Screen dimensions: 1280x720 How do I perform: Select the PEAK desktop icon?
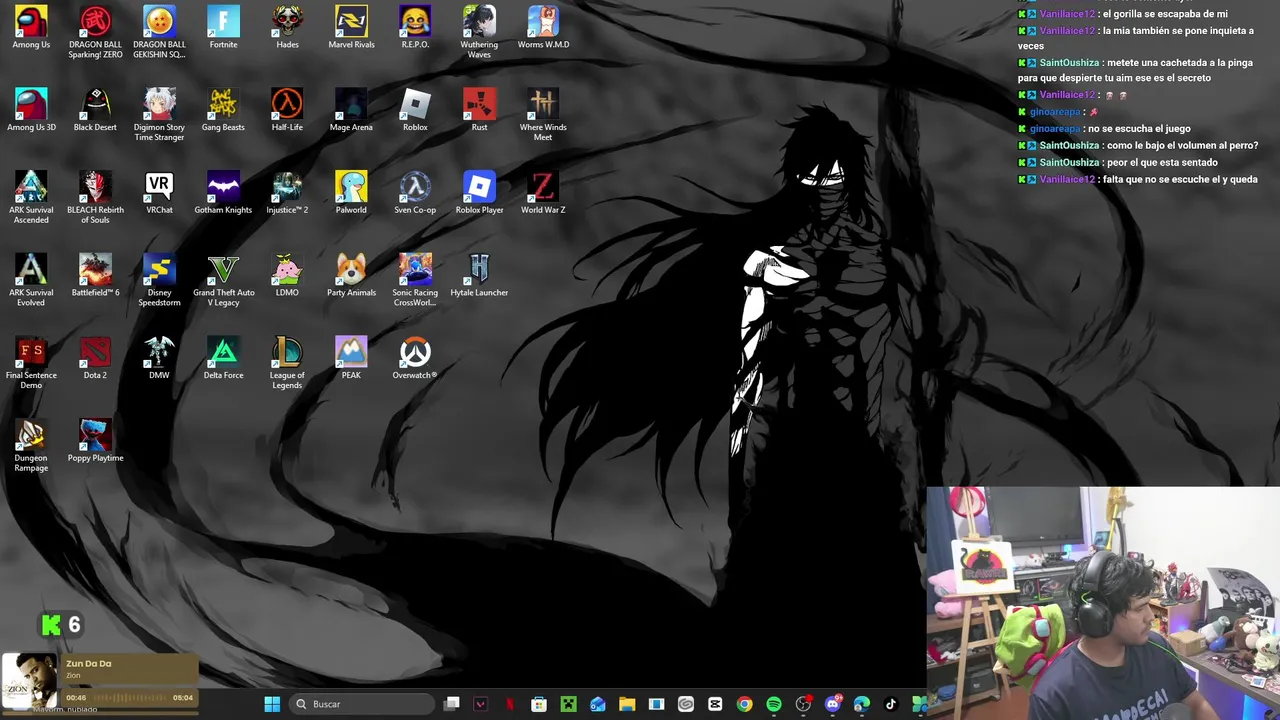coord(351,359)
